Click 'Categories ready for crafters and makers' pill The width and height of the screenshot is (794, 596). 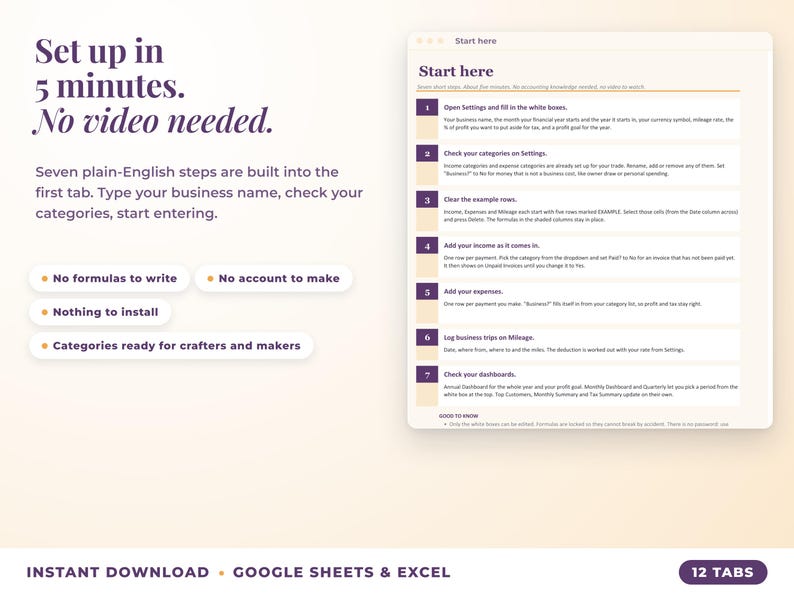(x=171, y=346)
